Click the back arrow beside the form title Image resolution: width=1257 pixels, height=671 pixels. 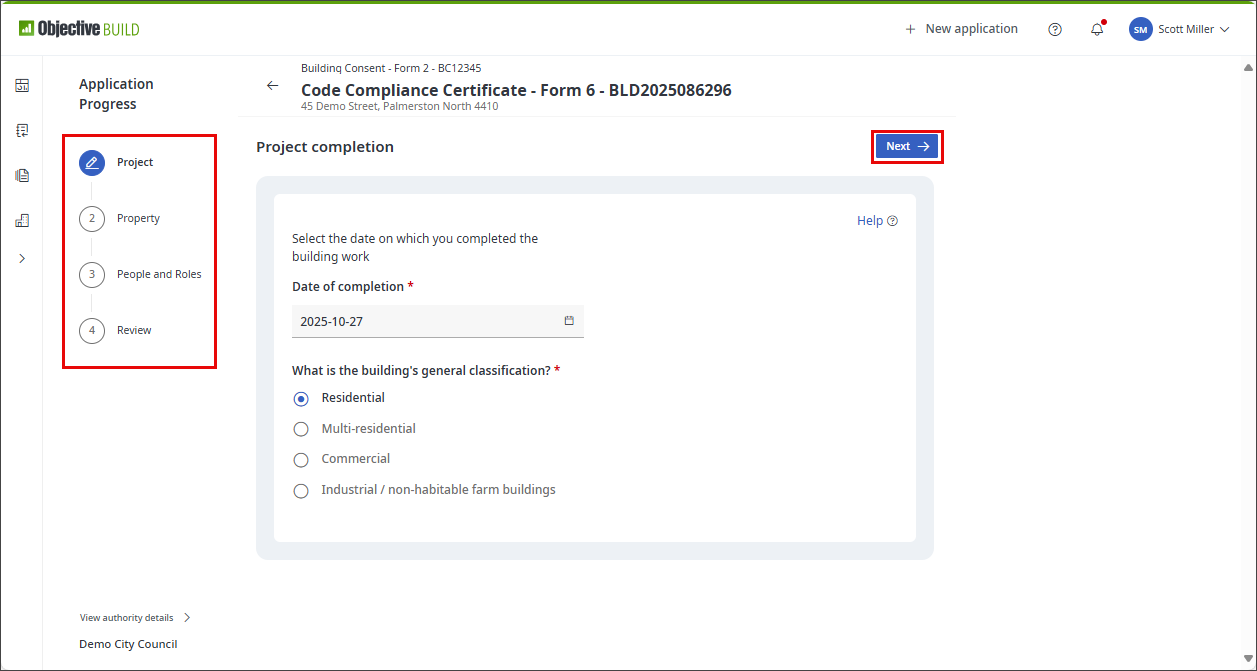point(272,86)
